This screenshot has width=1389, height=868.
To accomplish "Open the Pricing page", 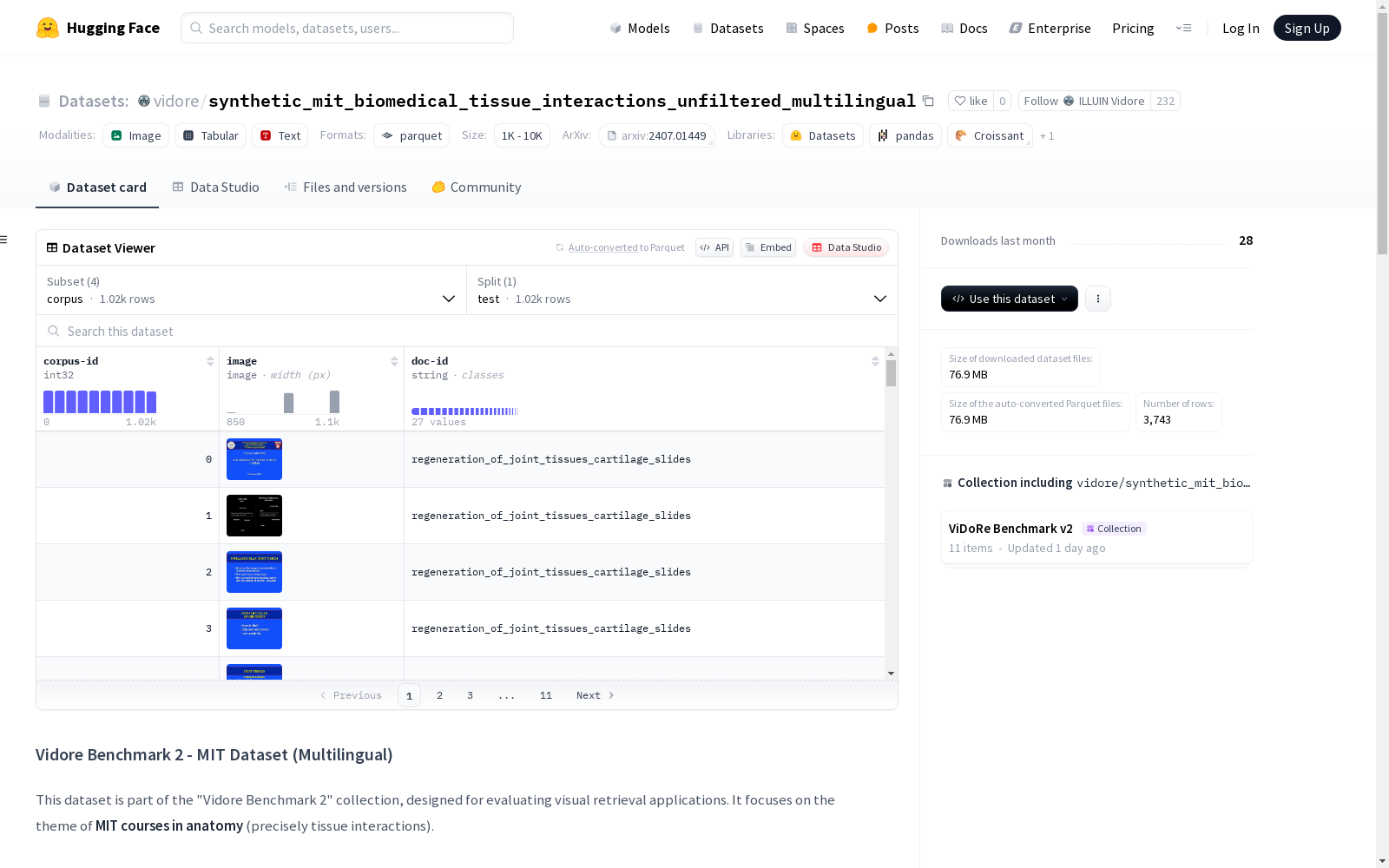I will pos(1133,28).
